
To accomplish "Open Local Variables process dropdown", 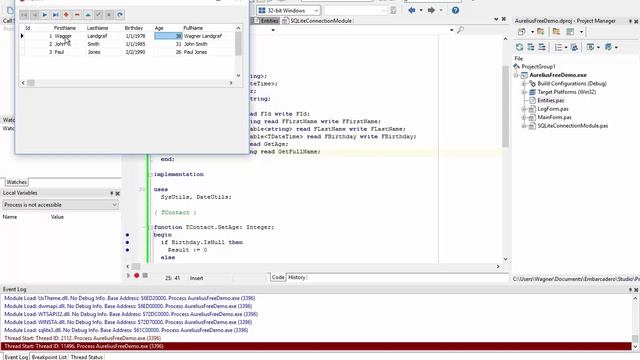I will point(60,205).
